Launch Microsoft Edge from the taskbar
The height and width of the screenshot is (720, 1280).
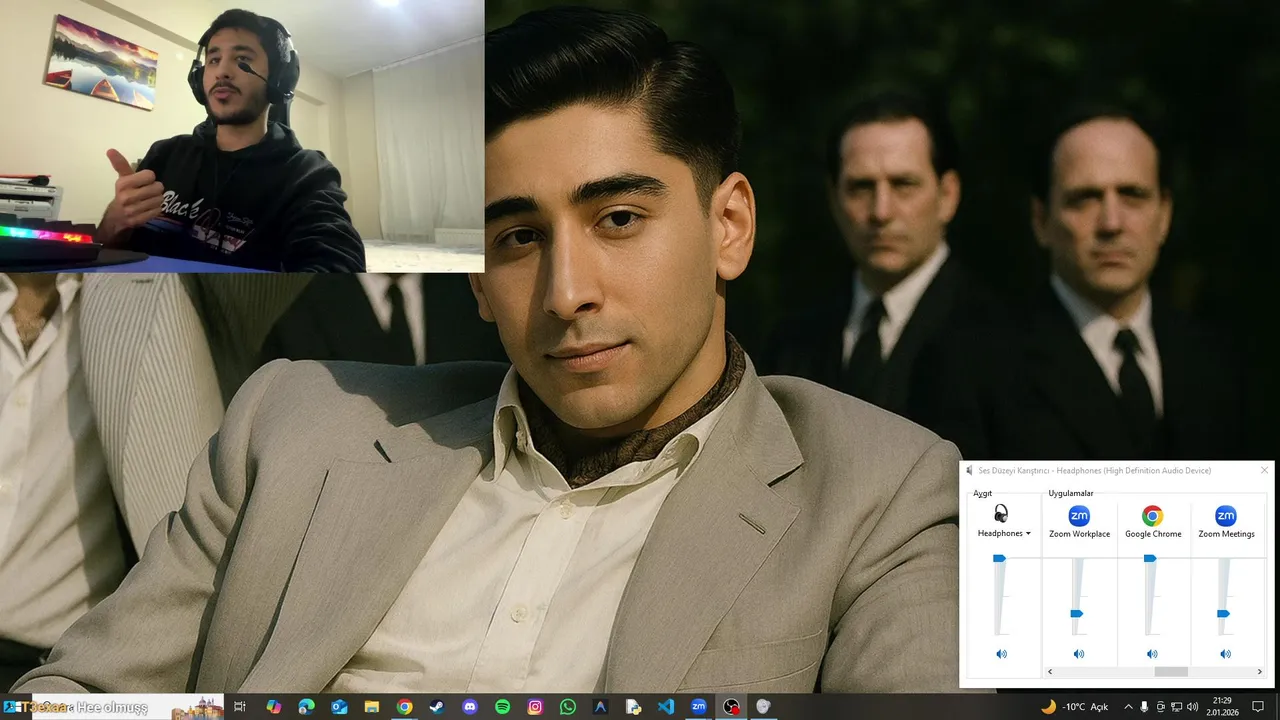(x=306, y=707)
